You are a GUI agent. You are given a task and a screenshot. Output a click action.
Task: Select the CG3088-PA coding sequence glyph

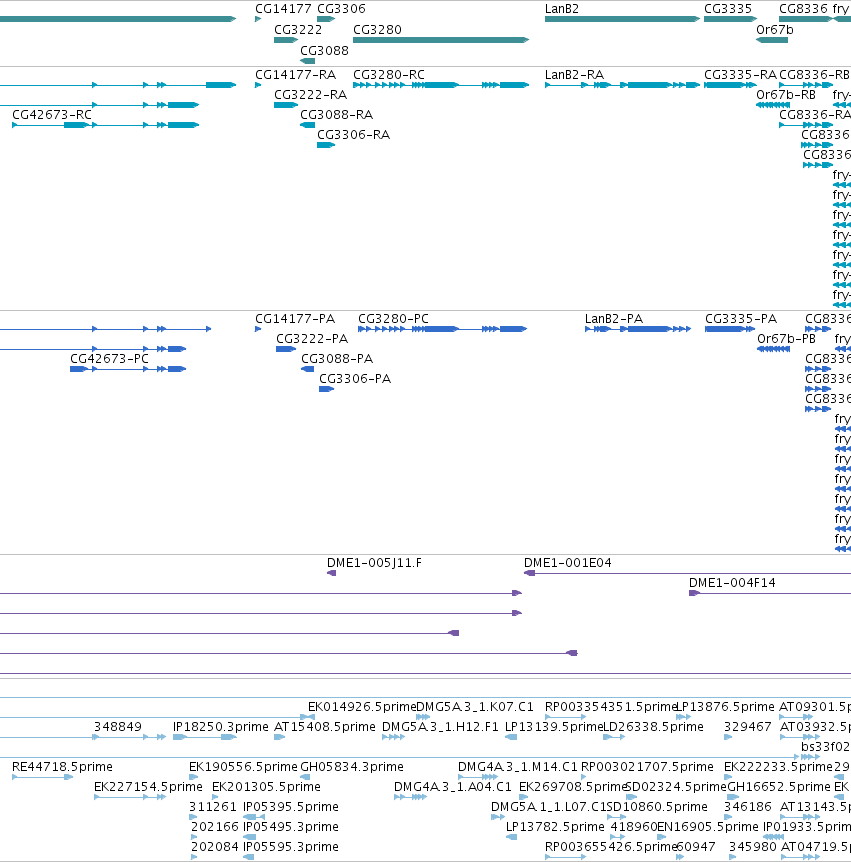coord(307,368)
